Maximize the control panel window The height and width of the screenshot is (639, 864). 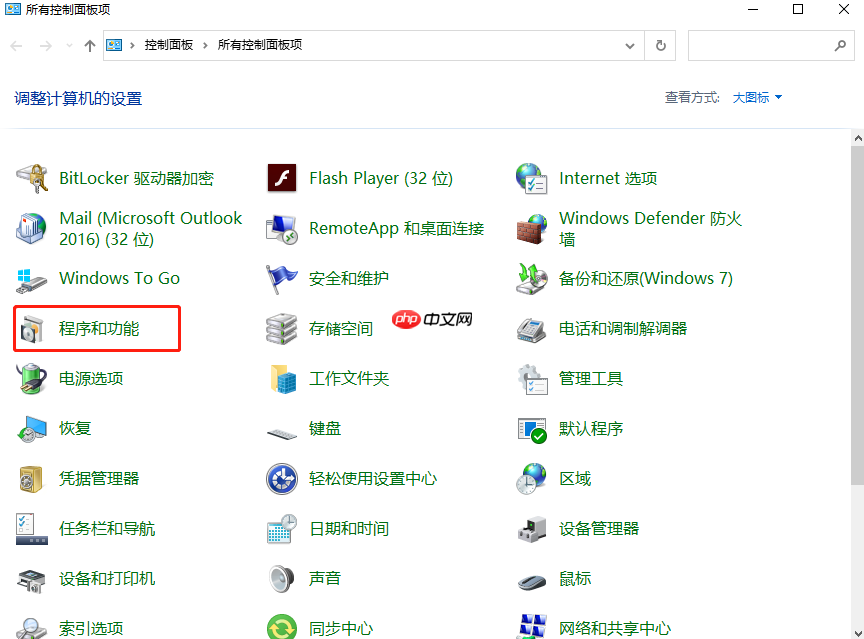(x=798, y=9)
